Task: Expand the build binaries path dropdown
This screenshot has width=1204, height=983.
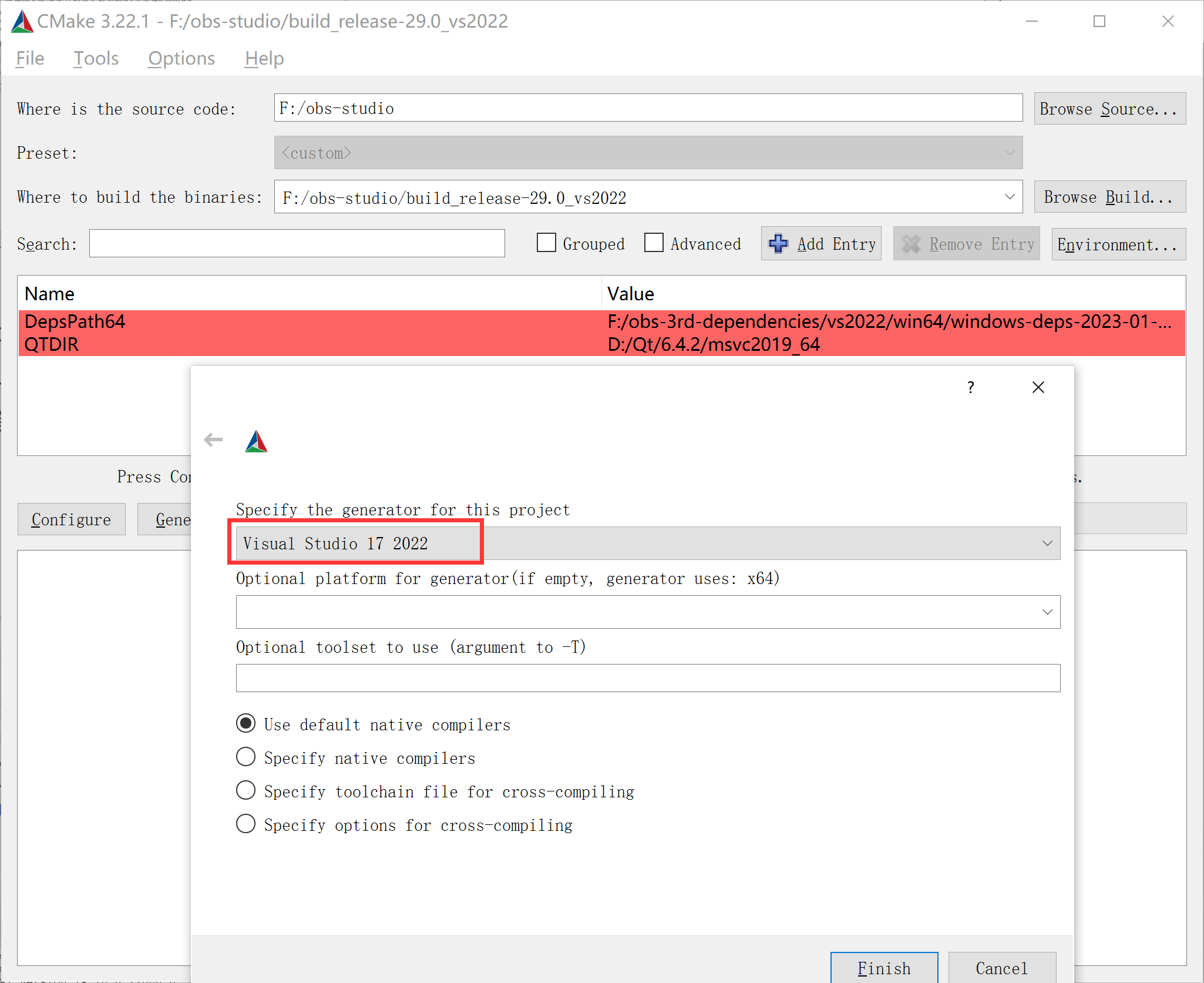Action: [1009, 197]
